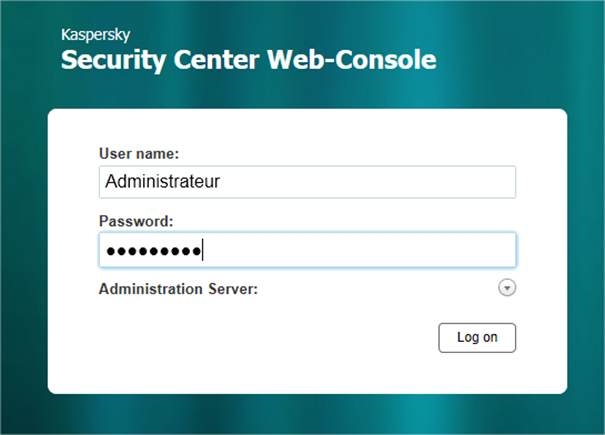Focus the Password input field
605x435 pixels.
(x=307, y=250)
